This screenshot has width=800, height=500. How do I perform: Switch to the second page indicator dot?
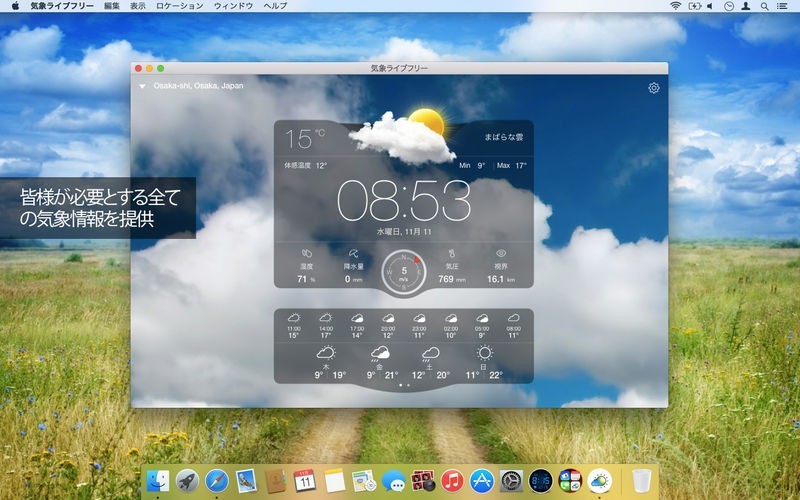408,385
